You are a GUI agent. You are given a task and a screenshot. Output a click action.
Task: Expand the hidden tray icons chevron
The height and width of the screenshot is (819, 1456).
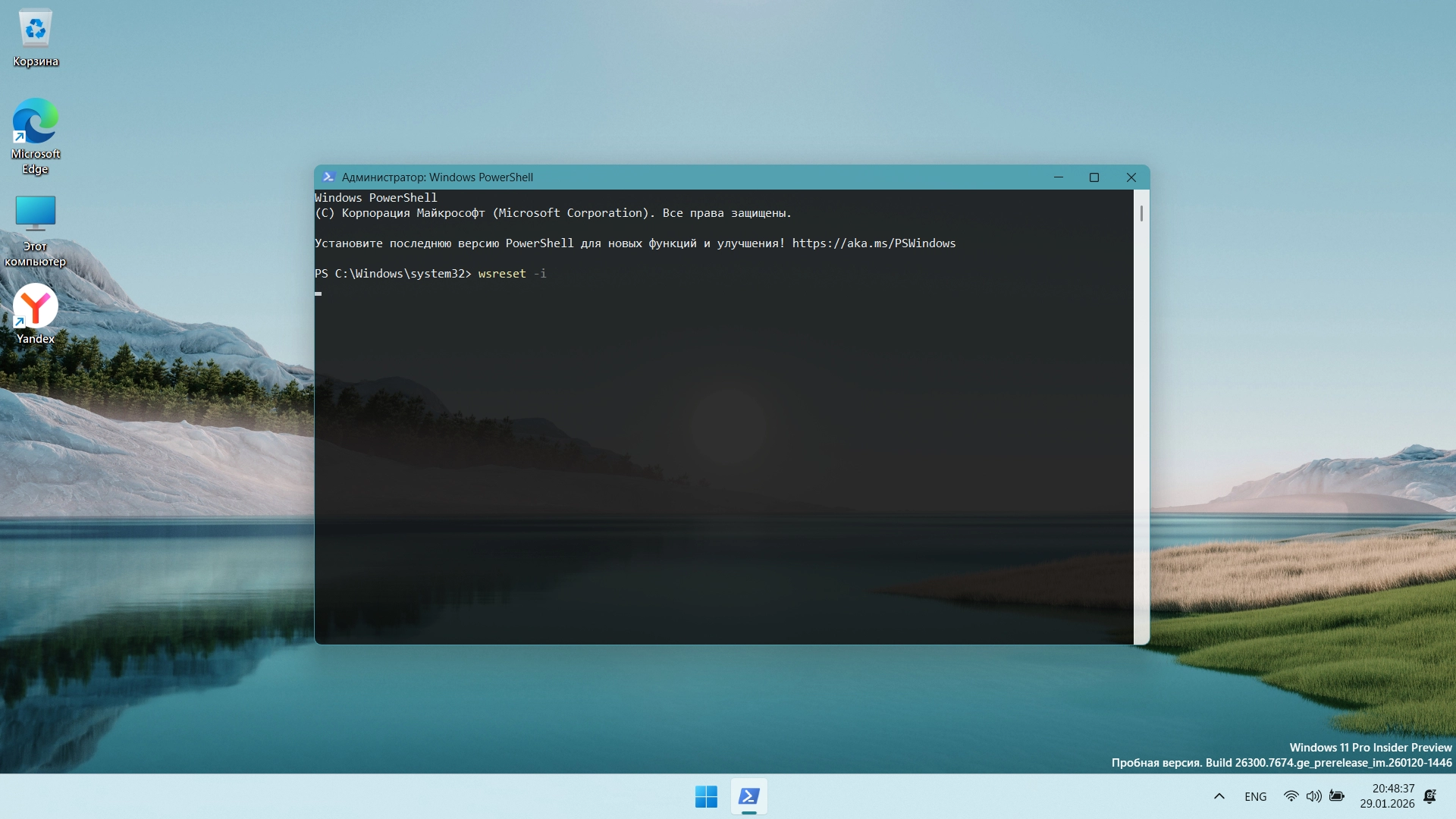(x=1219, y=796)
